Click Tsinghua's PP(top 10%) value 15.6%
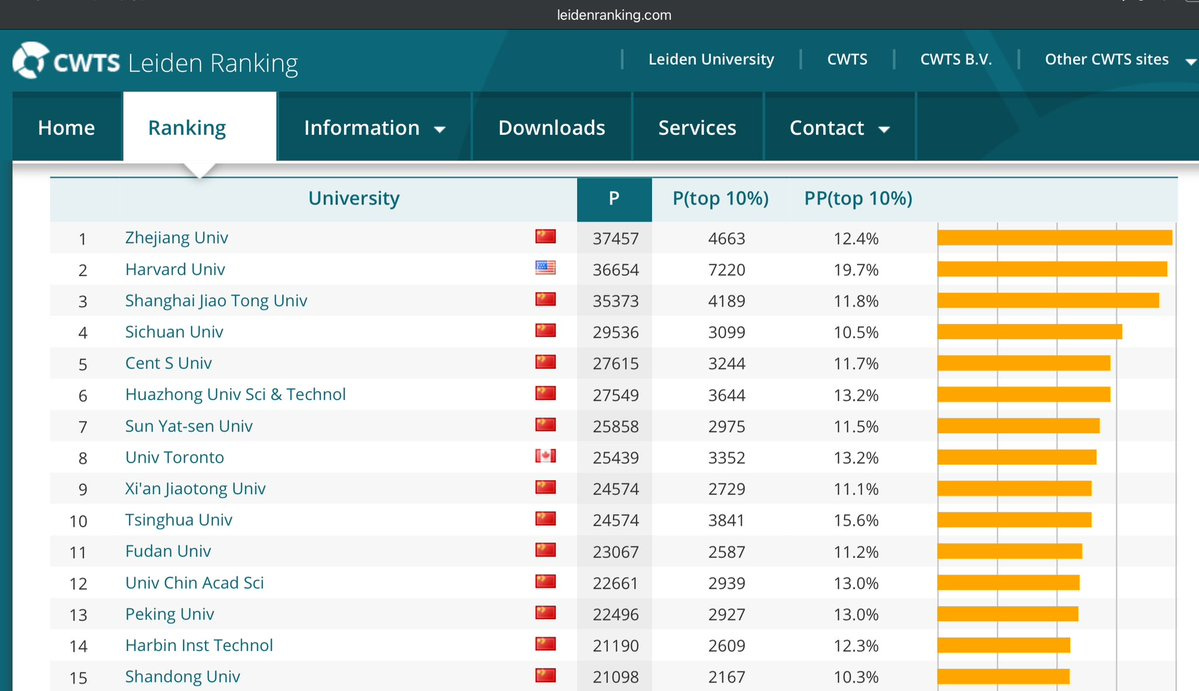Screen dimensions: 1199x691 tap(856, 521)
